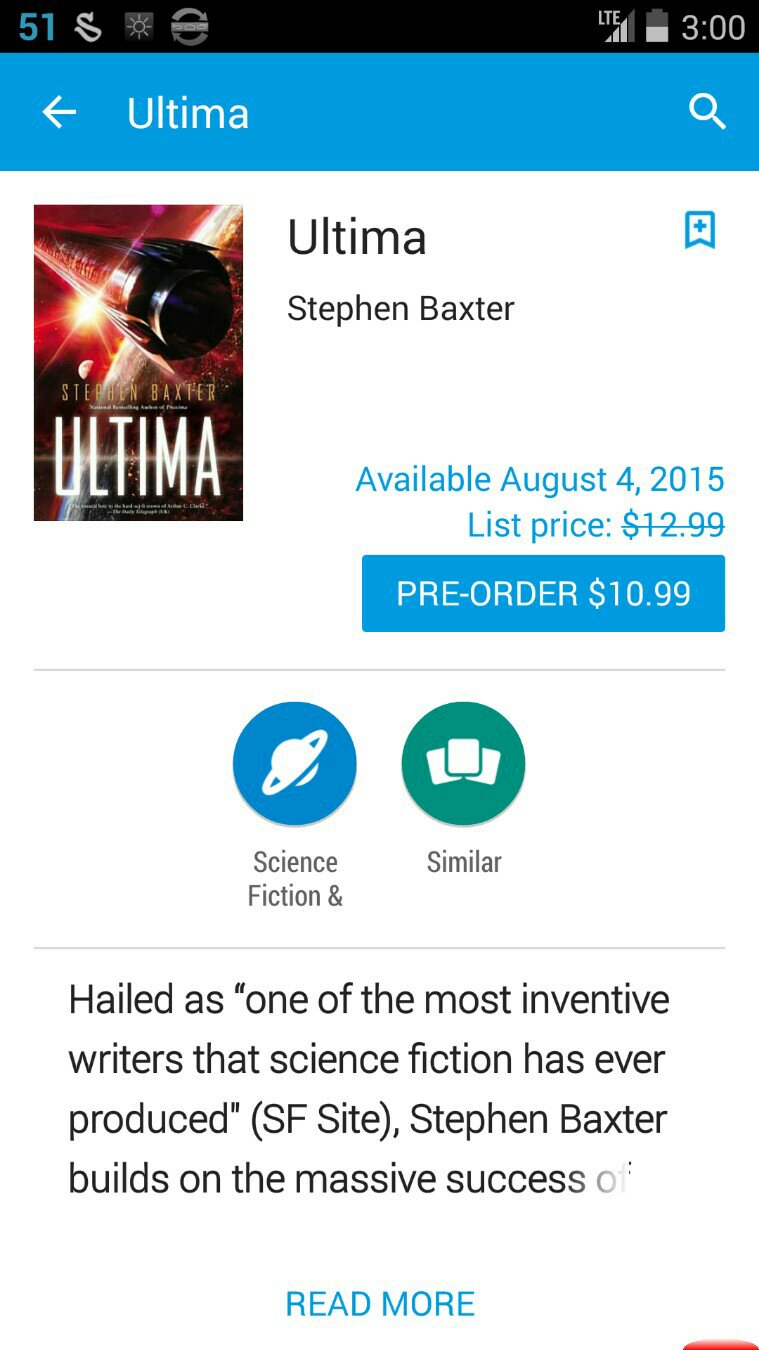Screen dimensions: 759x1350
Task: Tap the Ultima title in the blue header
Action: (188, 113)
